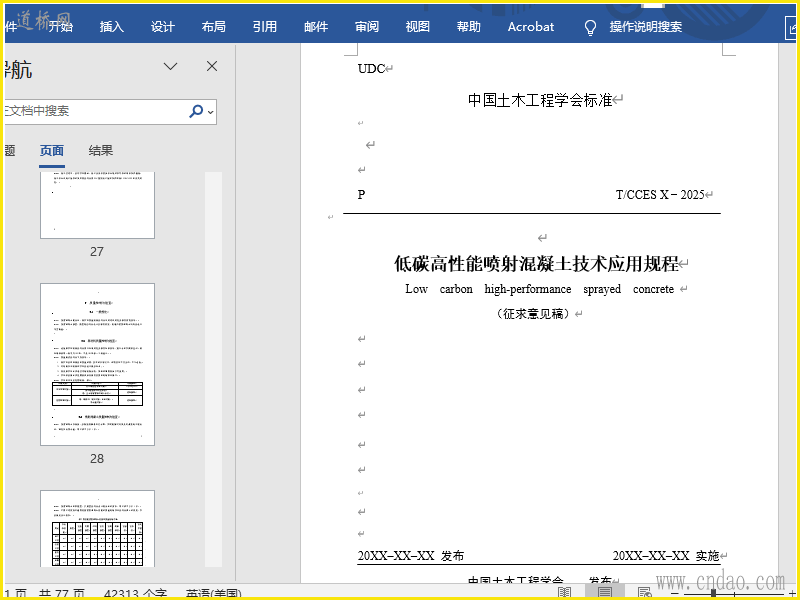Viewport: 800px width, 600px height.
Task: Open the 帮助 ribbon tab
Action: tap(469, 27)
